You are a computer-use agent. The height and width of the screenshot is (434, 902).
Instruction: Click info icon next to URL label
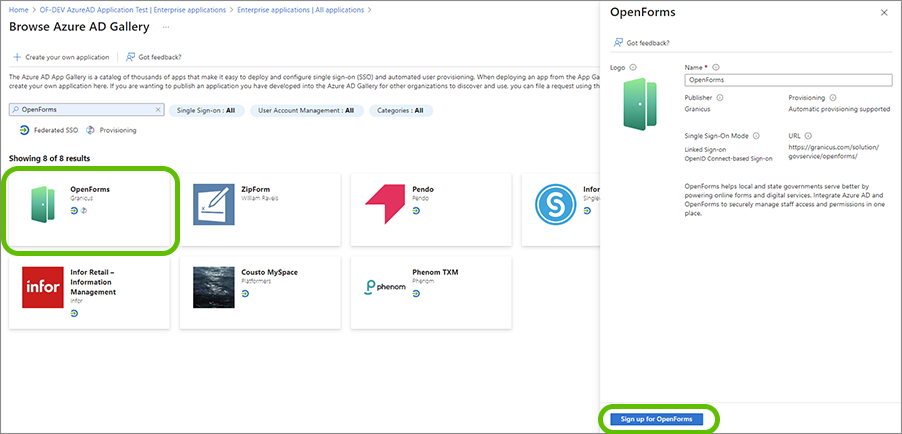coord(808,136)
